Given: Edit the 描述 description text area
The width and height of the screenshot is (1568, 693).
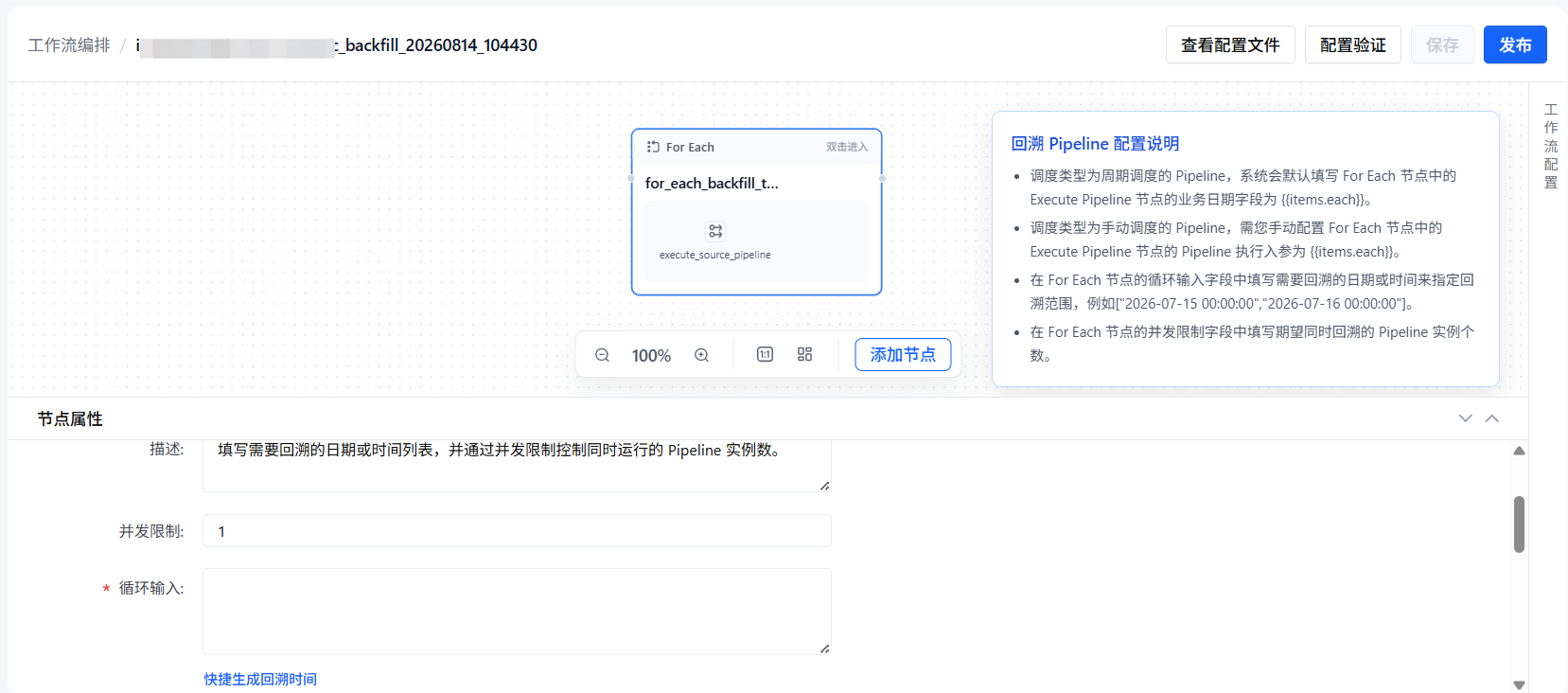Looking at the screenshot, I should click(x=517, y=465).
